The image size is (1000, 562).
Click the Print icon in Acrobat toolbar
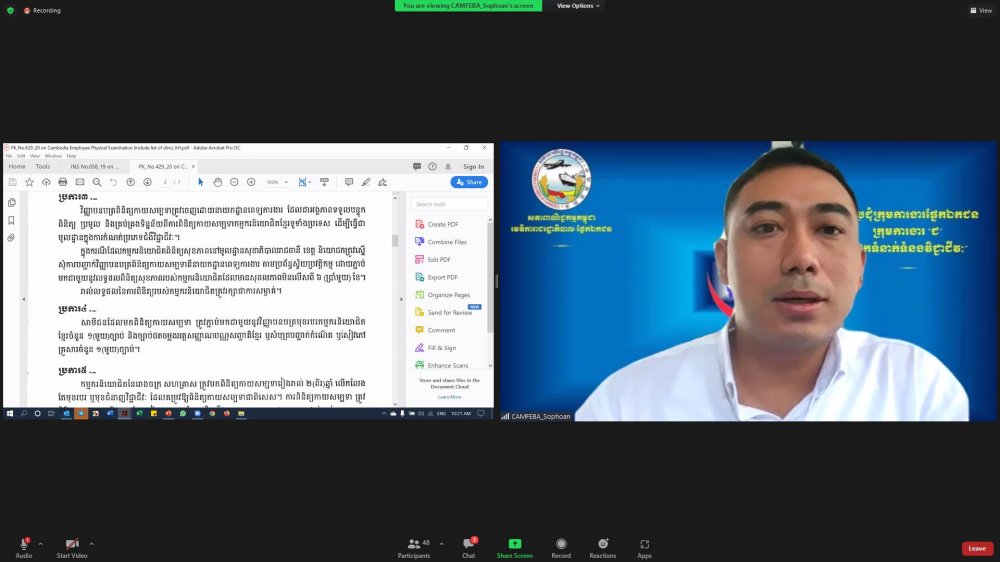63,182
